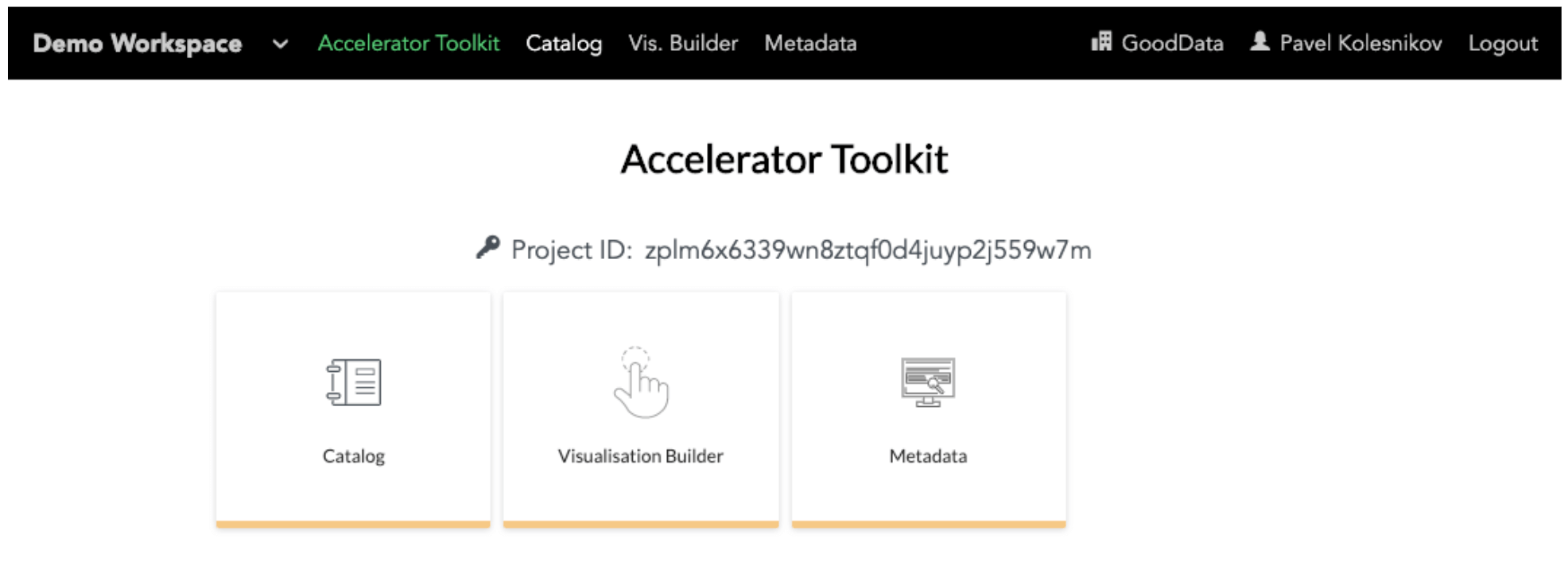Click the orange underline of the Catalog card
Image resolution: width=1568 pixels, height=585 pixels.
[x=352, y=522]
